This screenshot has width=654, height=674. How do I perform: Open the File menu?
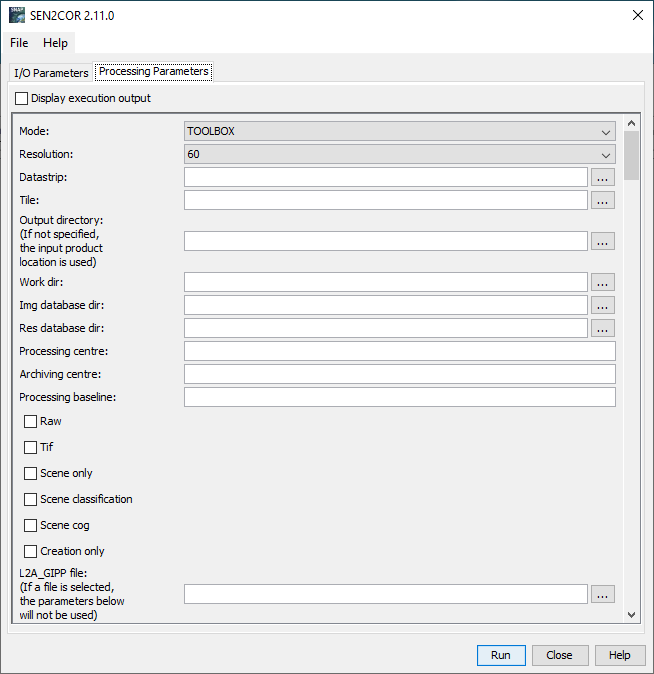click(19, 43)
